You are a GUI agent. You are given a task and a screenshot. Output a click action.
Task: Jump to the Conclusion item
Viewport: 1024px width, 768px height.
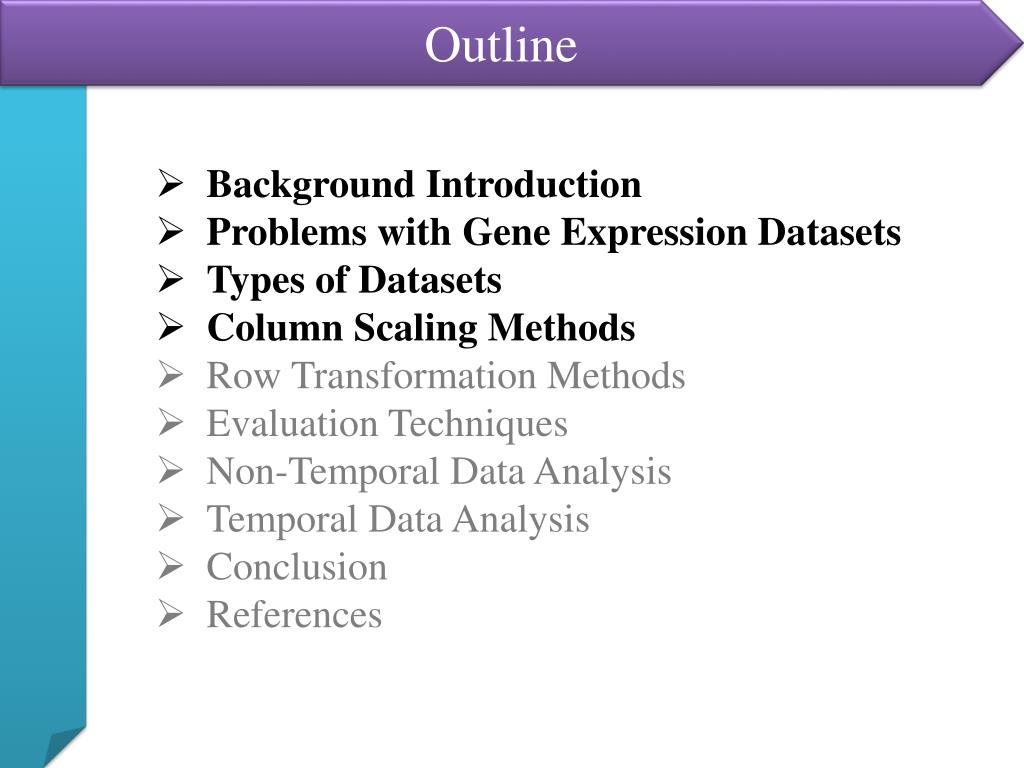pos(297,568)
